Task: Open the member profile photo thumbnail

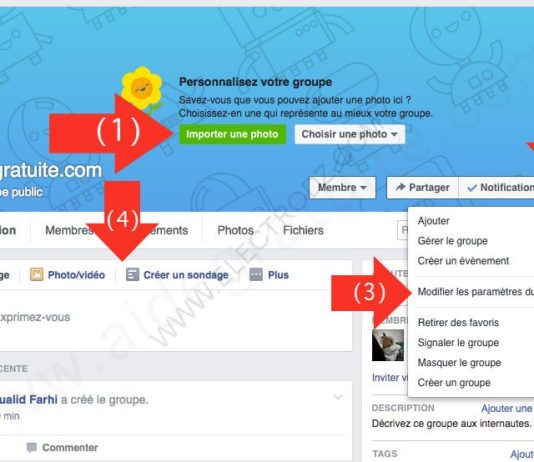Action: (388, 345)
